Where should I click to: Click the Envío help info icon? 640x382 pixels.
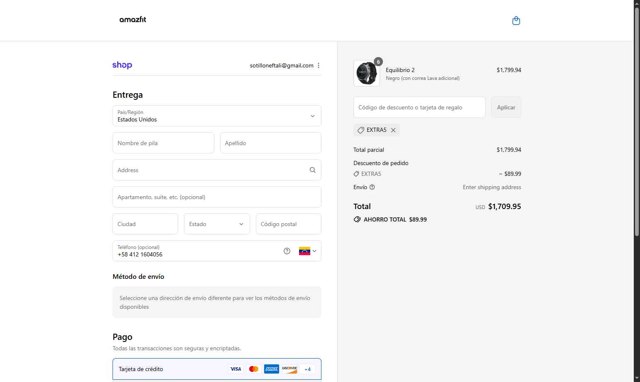pos(372,187)
